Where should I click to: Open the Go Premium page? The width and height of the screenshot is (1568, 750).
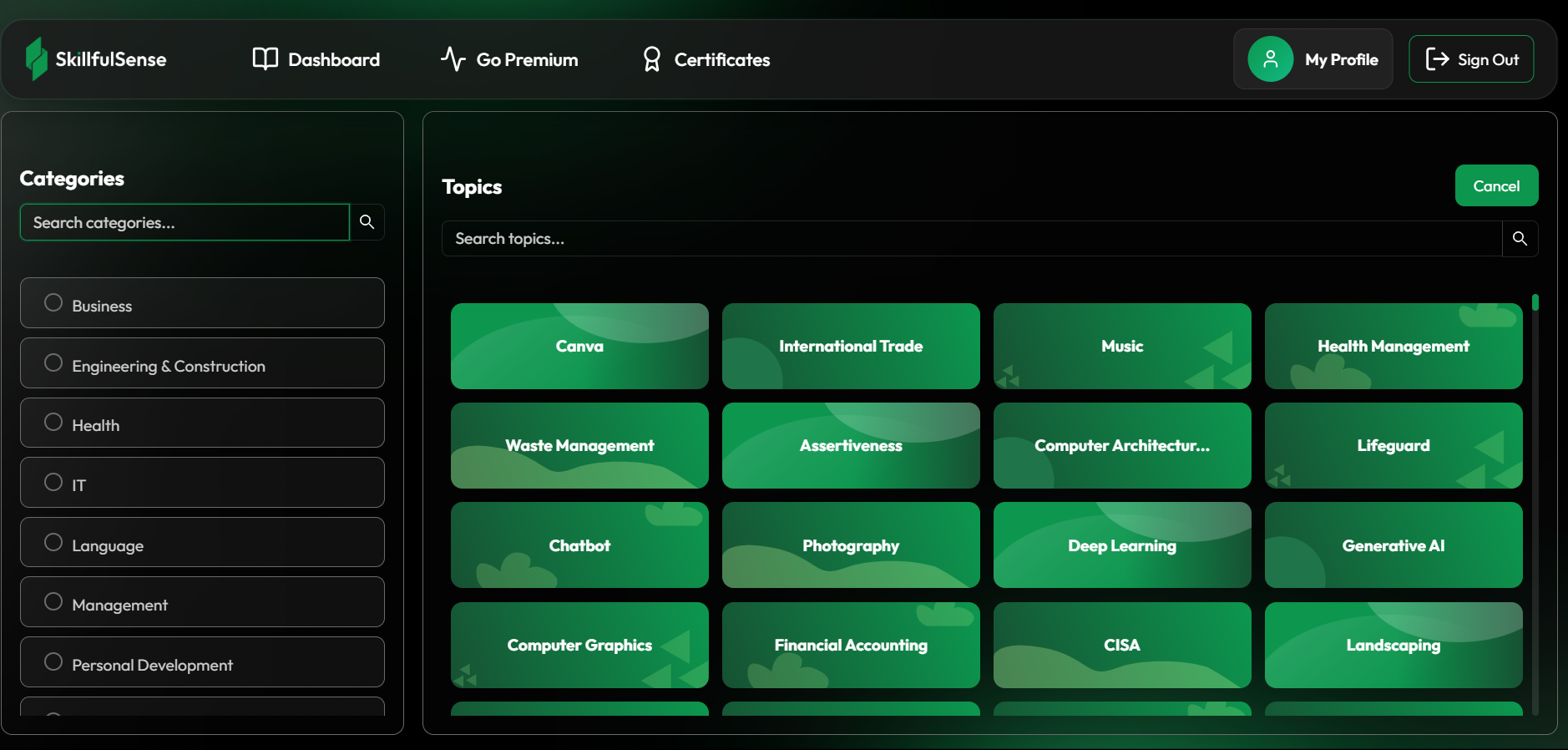click(509, 59)
